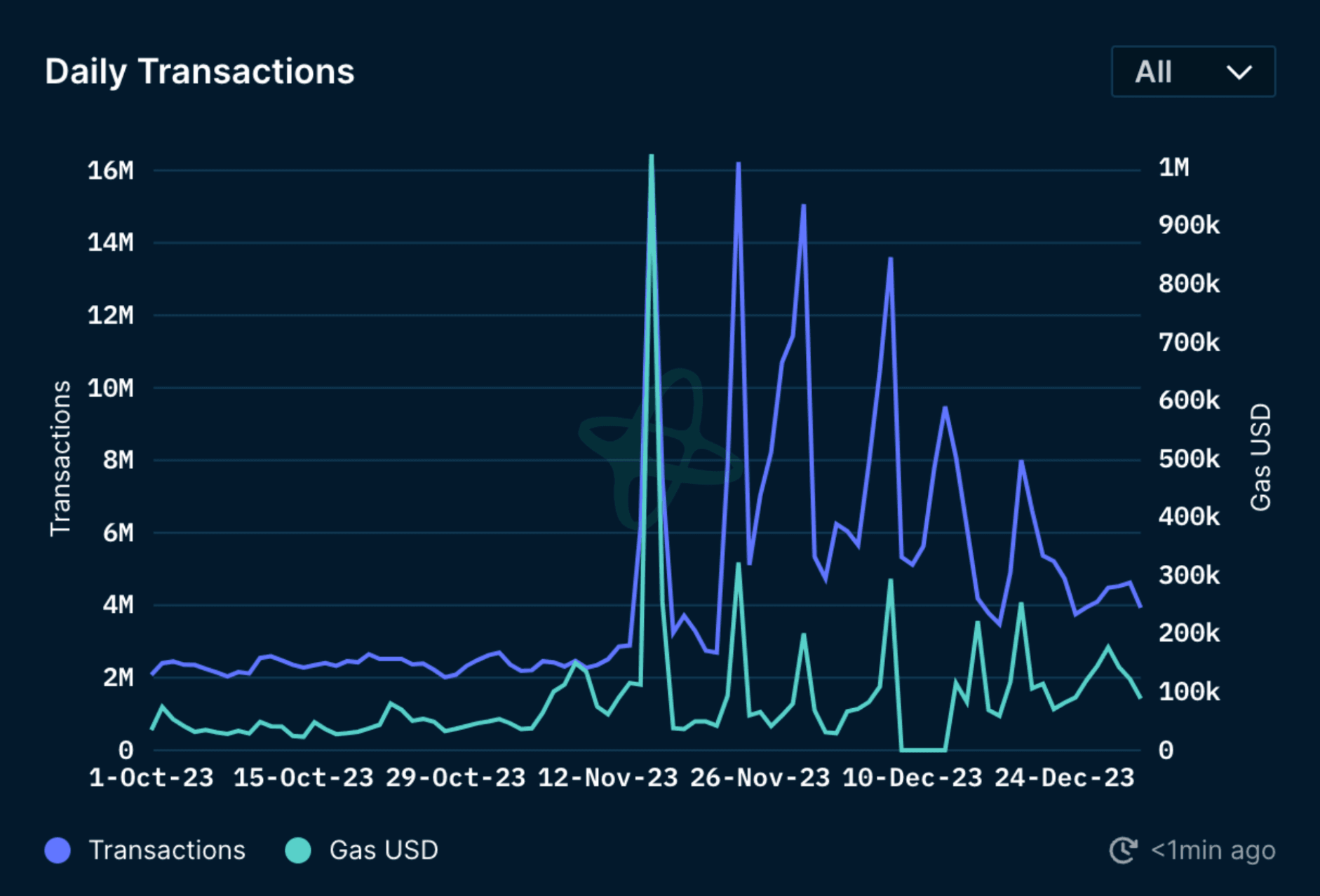
Task: Click the 16M tick on left axis
Action: tap(110, 170)
